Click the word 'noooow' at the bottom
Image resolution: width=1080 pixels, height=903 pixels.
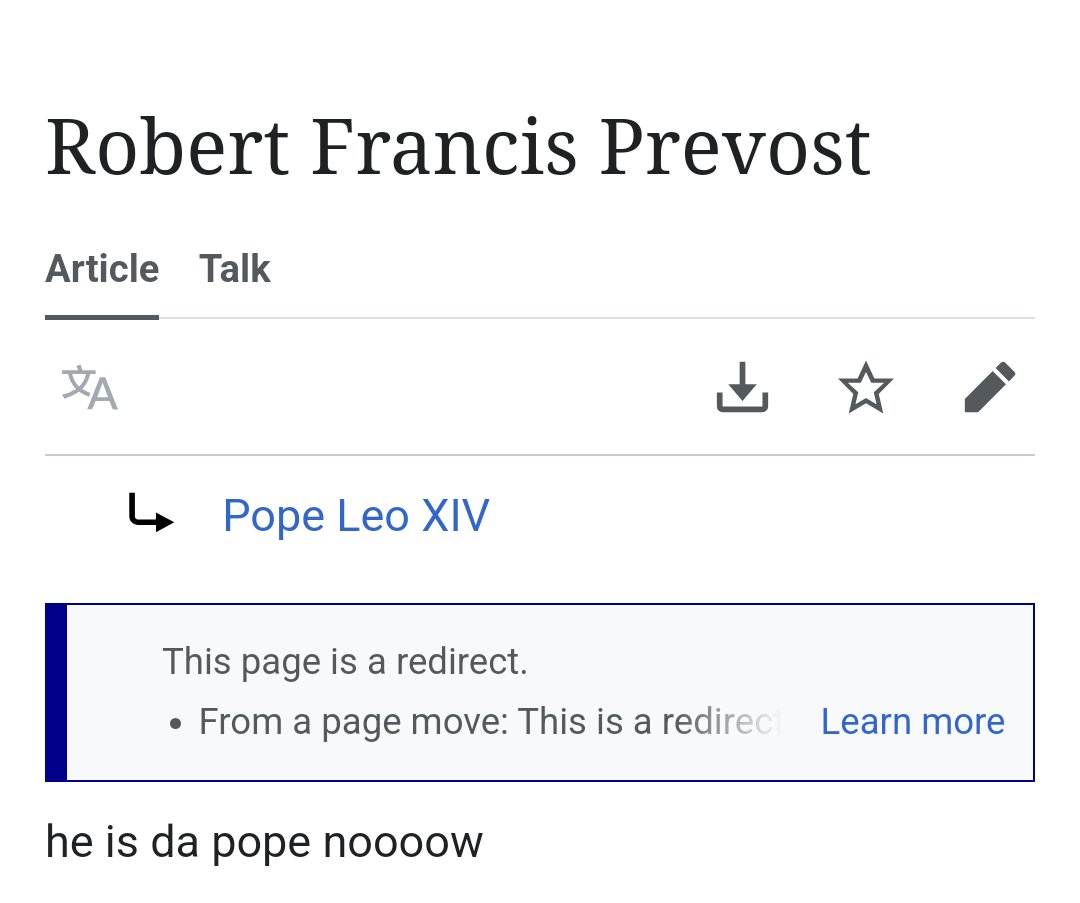click(x=403, y=842)
